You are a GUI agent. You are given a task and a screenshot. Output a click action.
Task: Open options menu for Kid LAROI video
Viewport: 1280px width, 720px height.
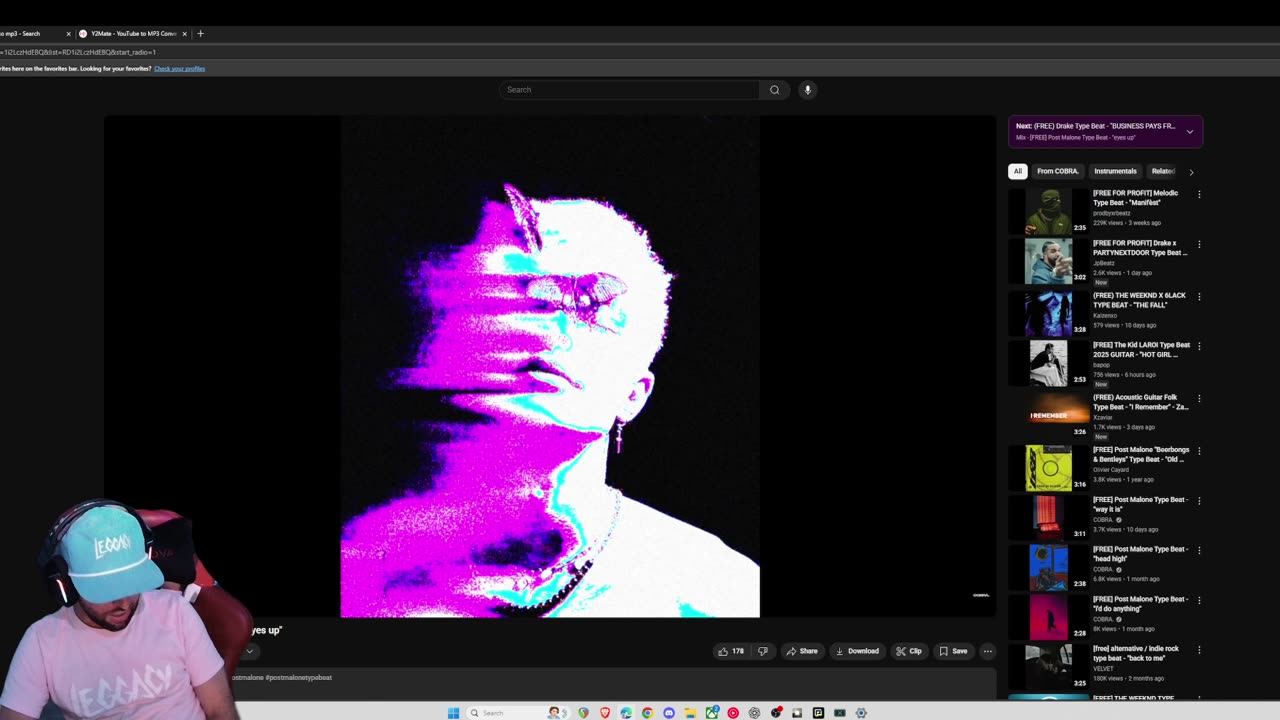pos(1199,346)
